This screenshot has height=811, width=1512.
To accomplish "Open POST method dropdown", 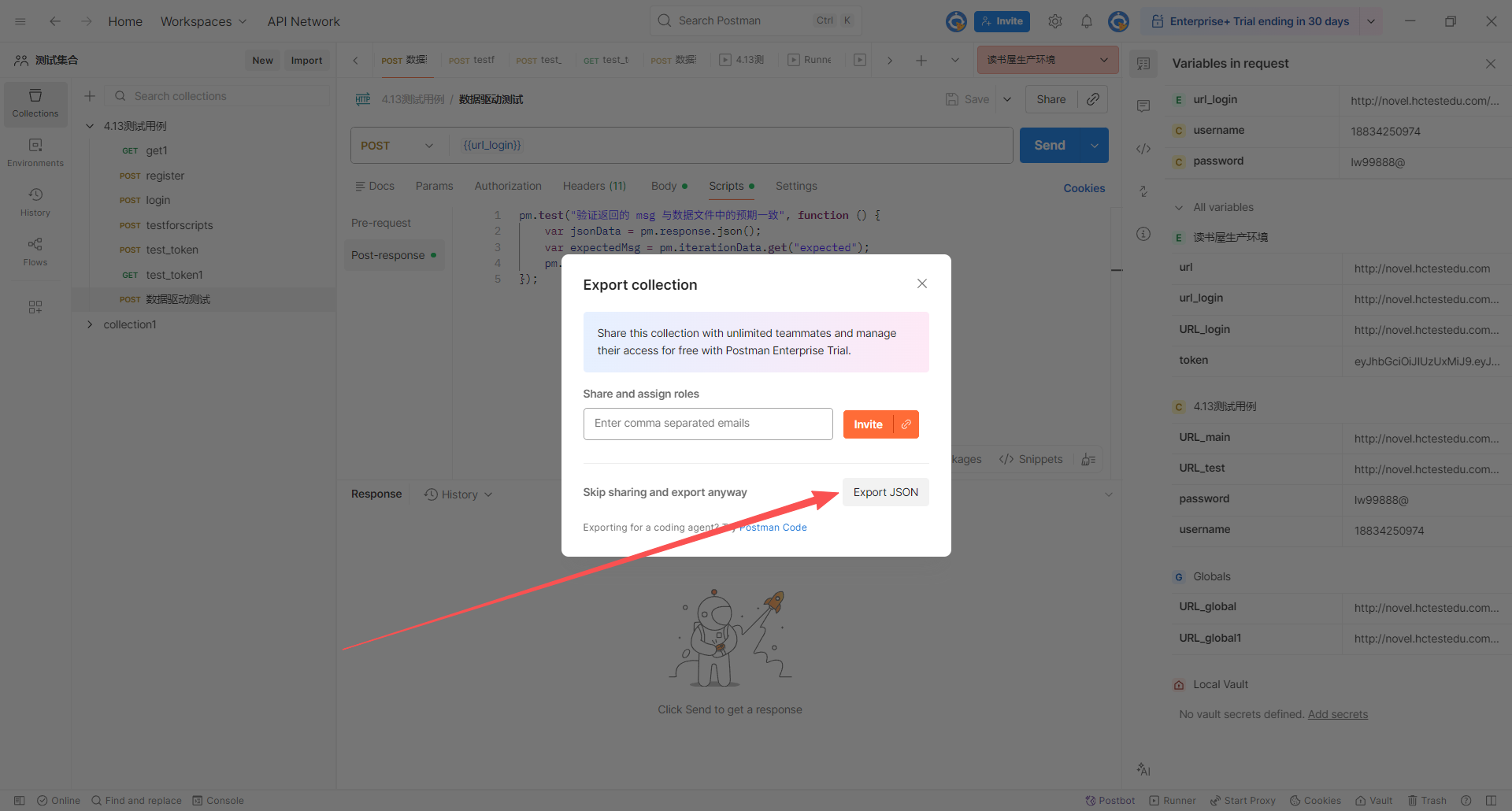I will (398, 146).
